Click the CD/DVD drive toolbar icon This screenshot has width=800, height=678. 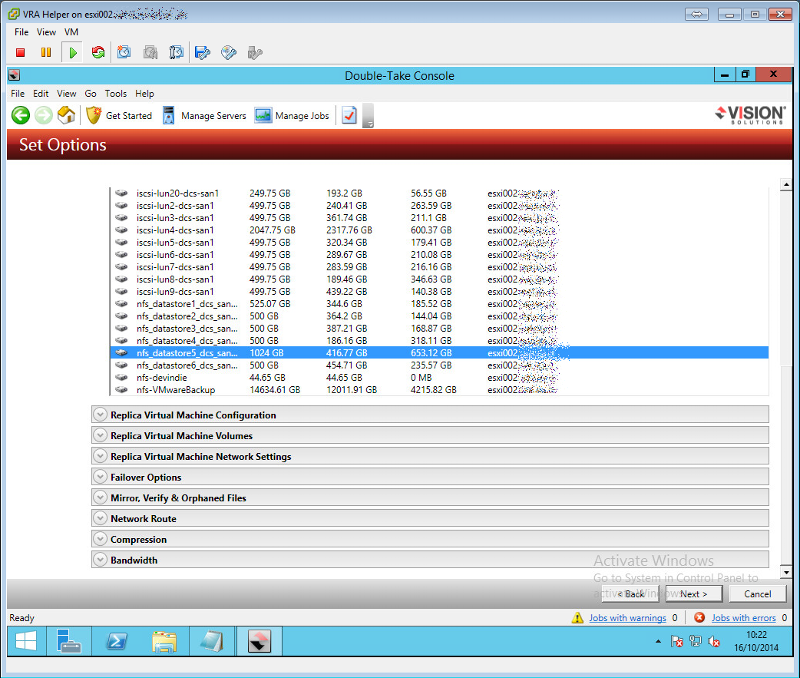pyautogui.click(x=229, y=53)
